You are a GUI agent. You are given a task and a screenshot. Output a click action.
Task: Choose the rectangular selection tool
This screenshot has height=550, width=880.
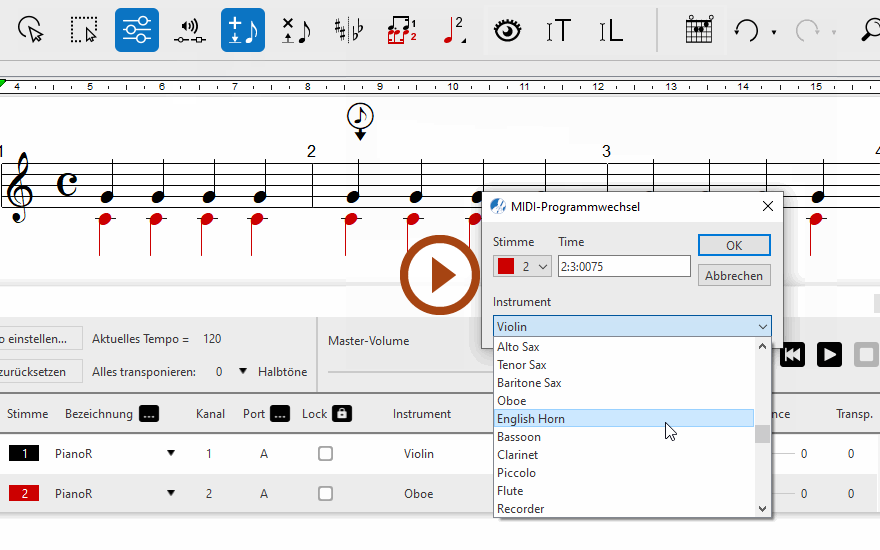[x=85, y=30]
